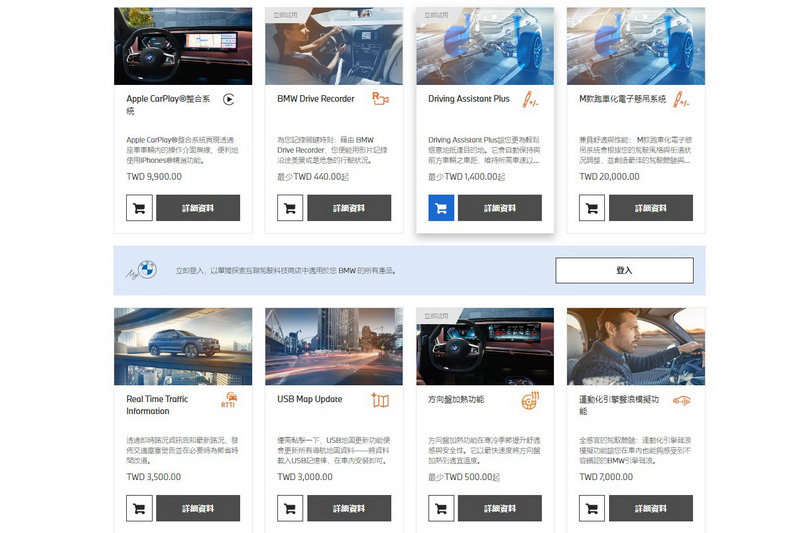Viewport: 800px width, 533px height.
Task: Add Apple CarPlay to cart
Action: [139, 208]
